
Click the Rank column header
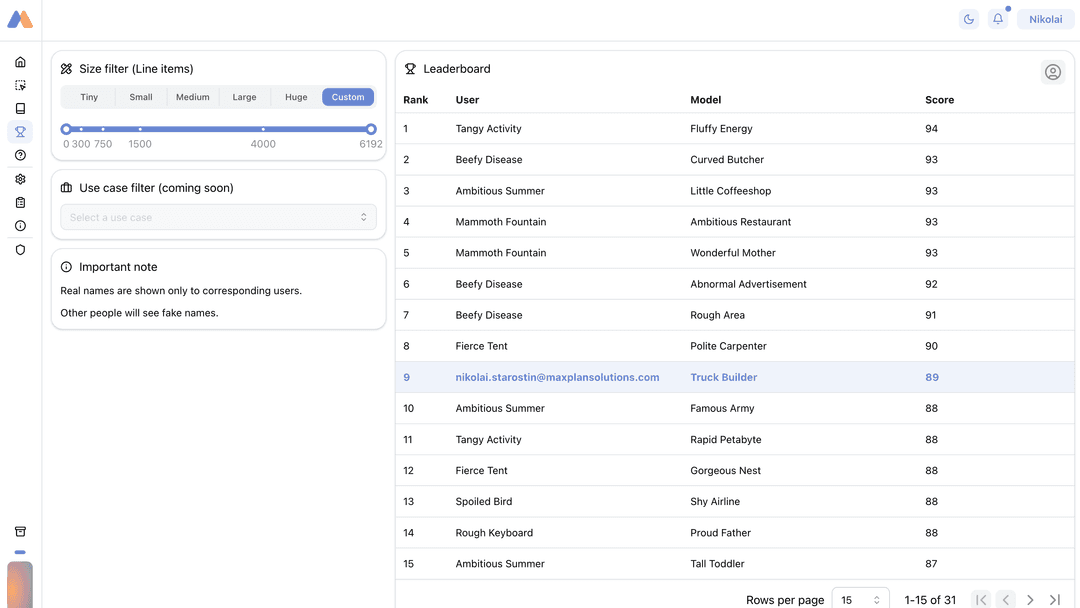pyautogui.click(x=415, y=100)
